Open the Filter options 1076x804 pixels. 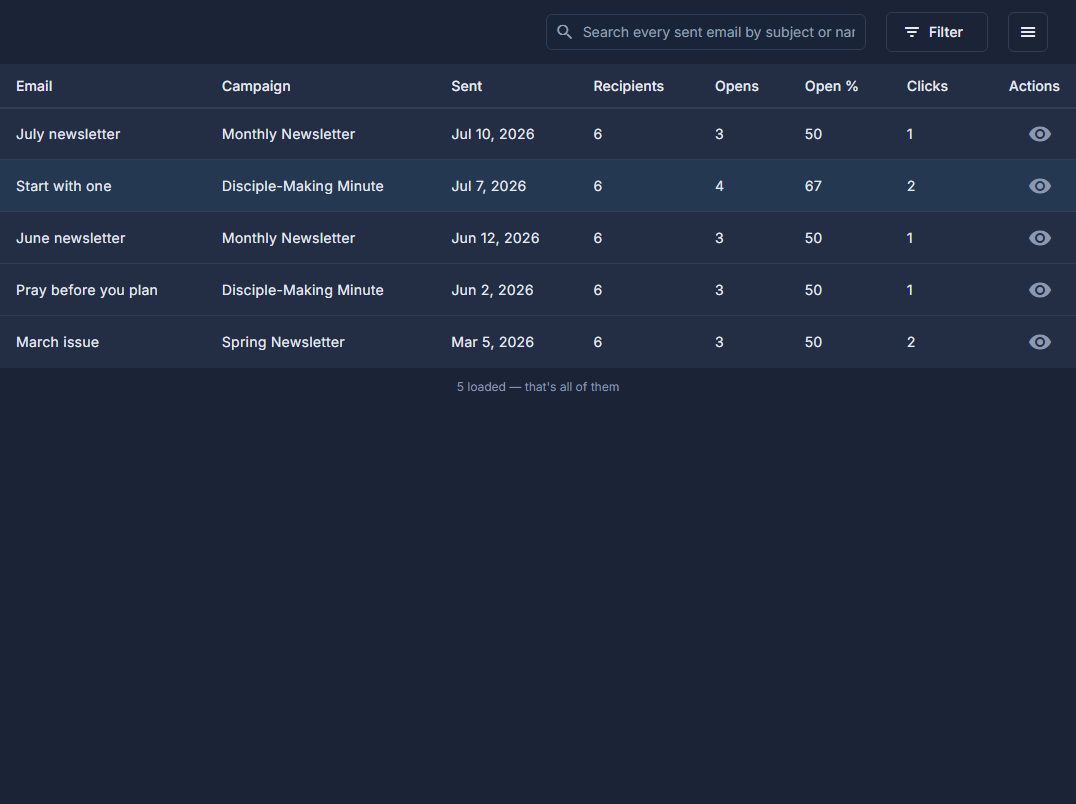(936, 32)
